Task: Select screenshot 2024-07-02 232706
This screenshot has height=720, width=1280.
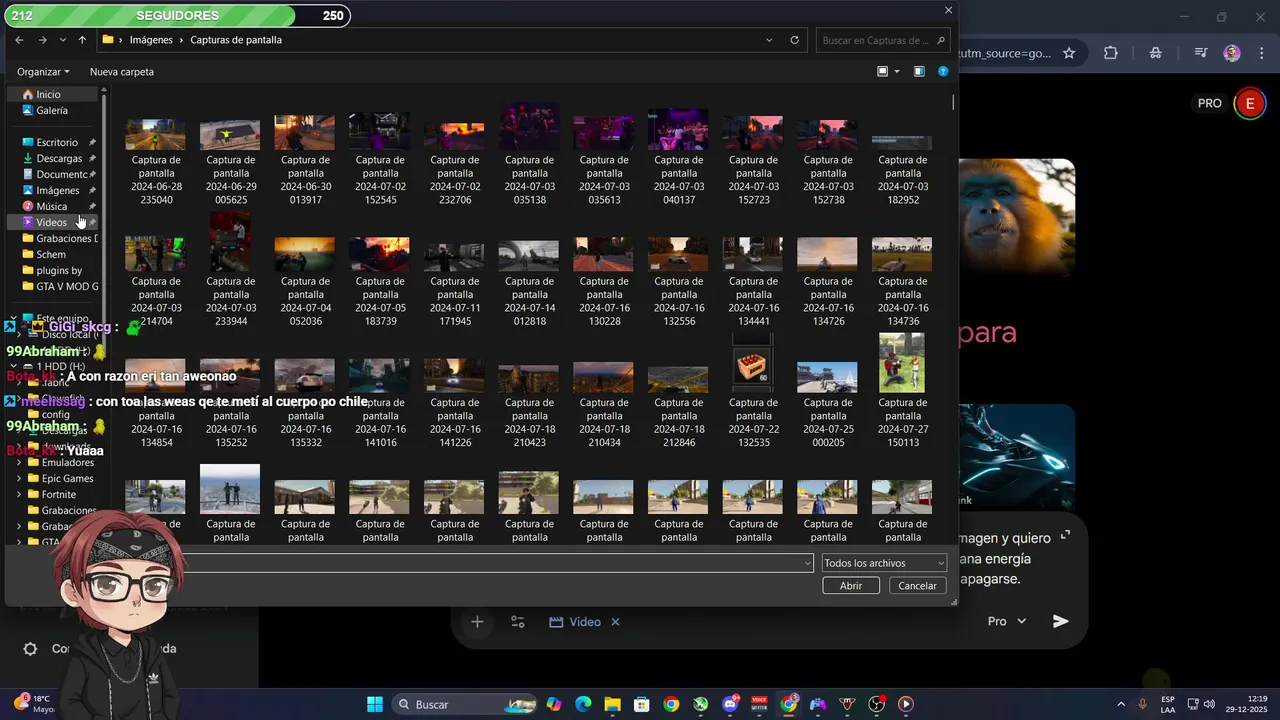Action: tap(454, 158)
